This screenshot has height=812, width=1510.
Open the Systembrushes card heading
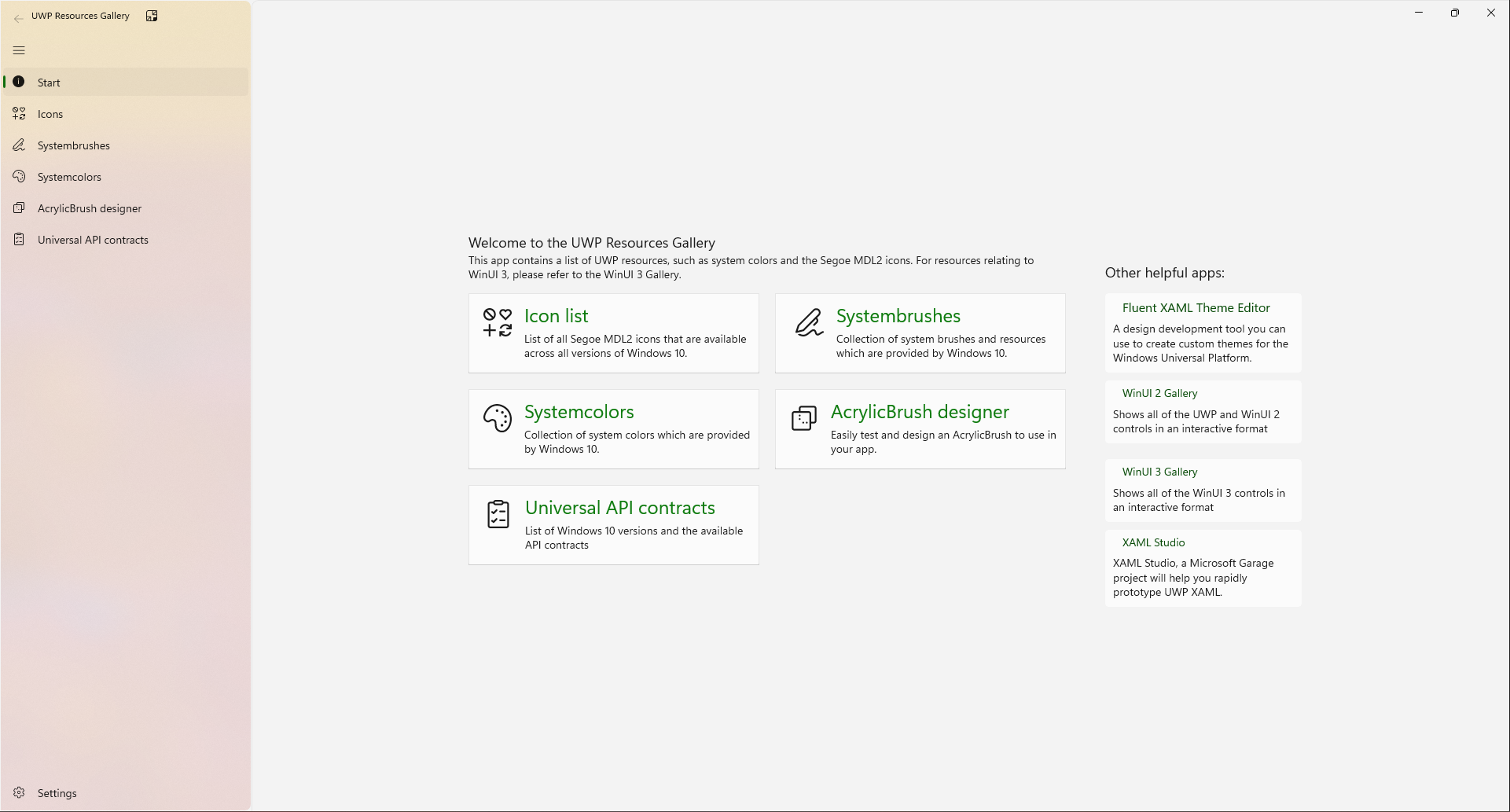click(x=898, y=316)
